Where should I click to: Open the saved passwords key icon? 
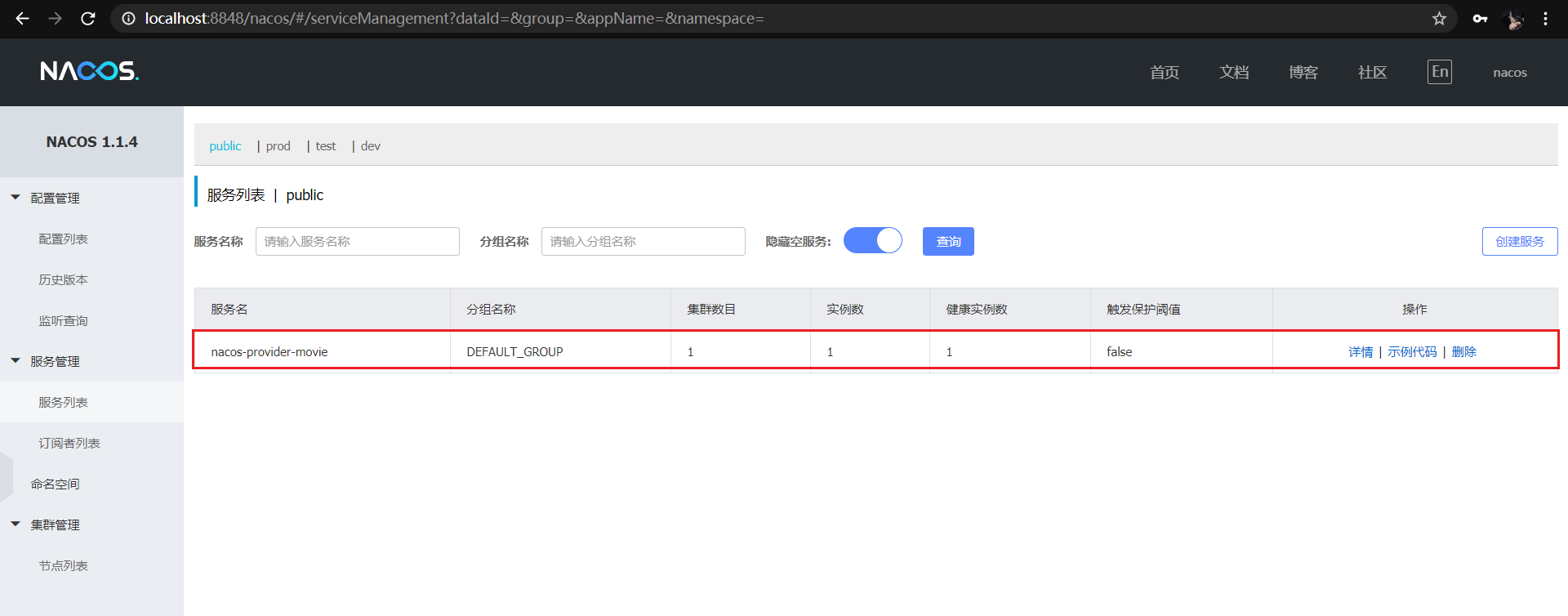[x=1480, y=18]
